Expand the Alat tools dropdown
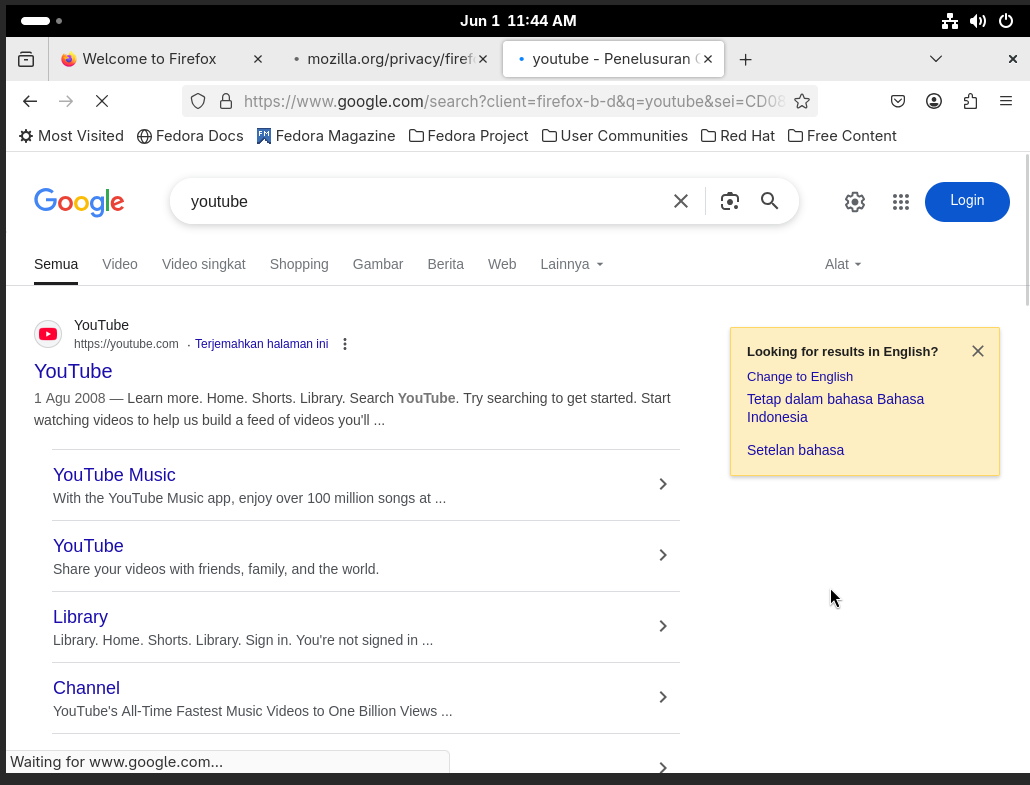Image resolution: width=1030 pixels, height=785 pixels. click(x=843, y=264)
